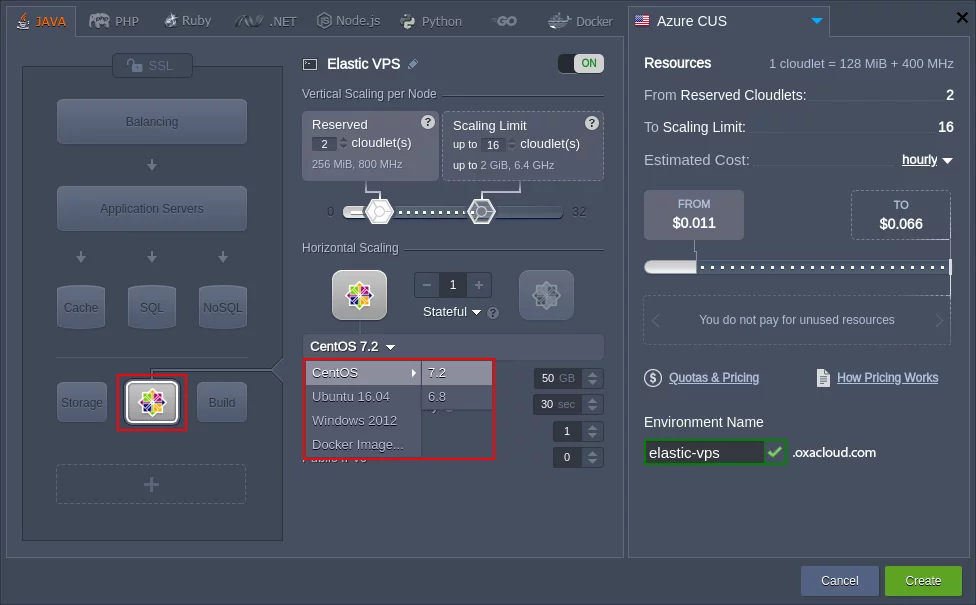Add an extra layer with plus

click(x=151, y=484)
